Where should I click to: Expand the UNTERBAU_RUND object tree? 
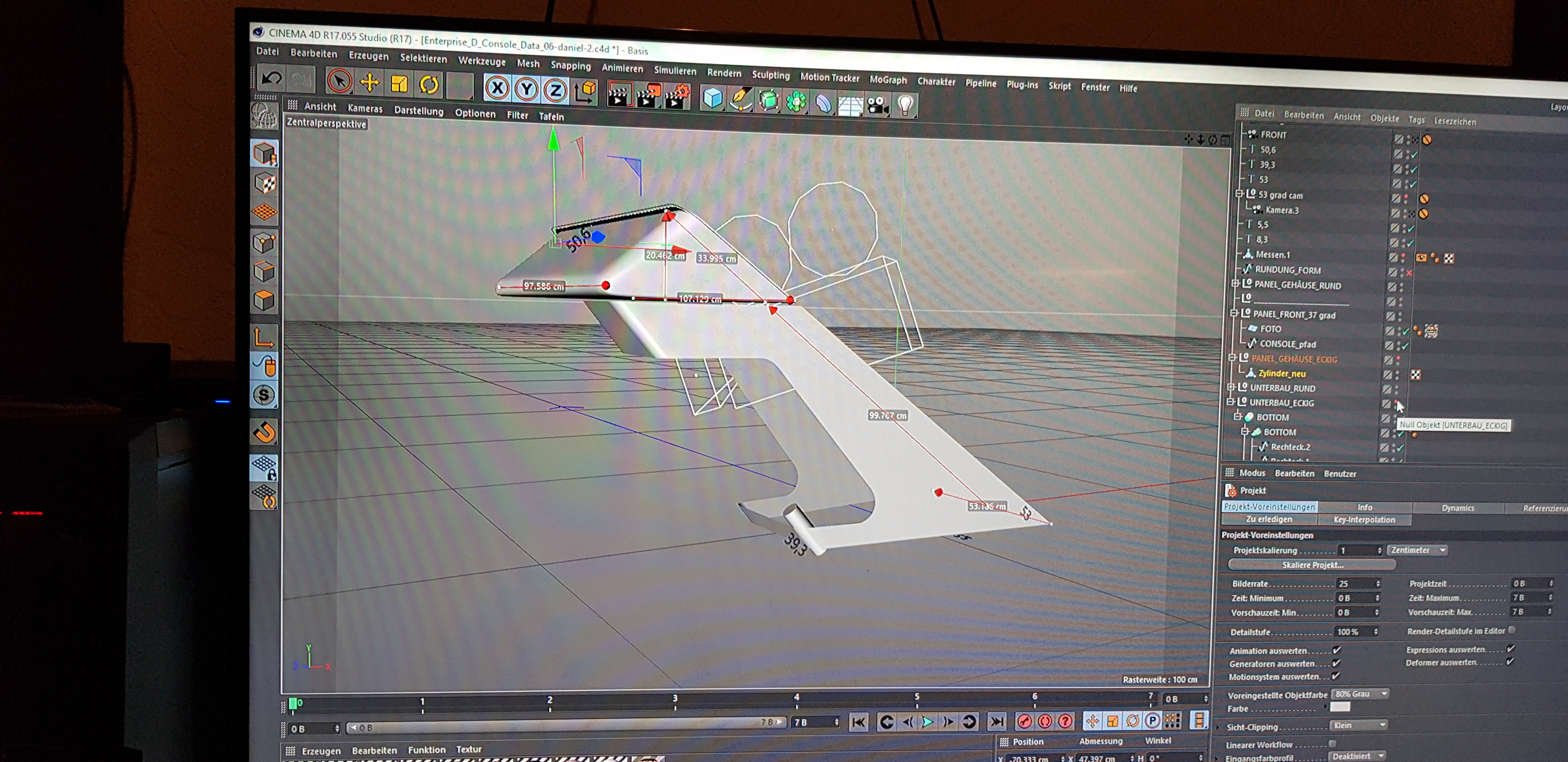(1230, 387)
